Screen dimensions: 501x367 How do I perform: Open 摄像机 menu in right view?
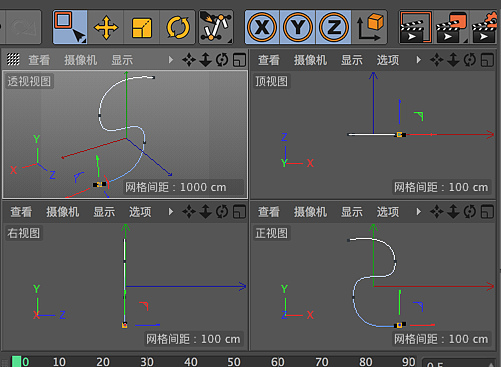[63, 212]
